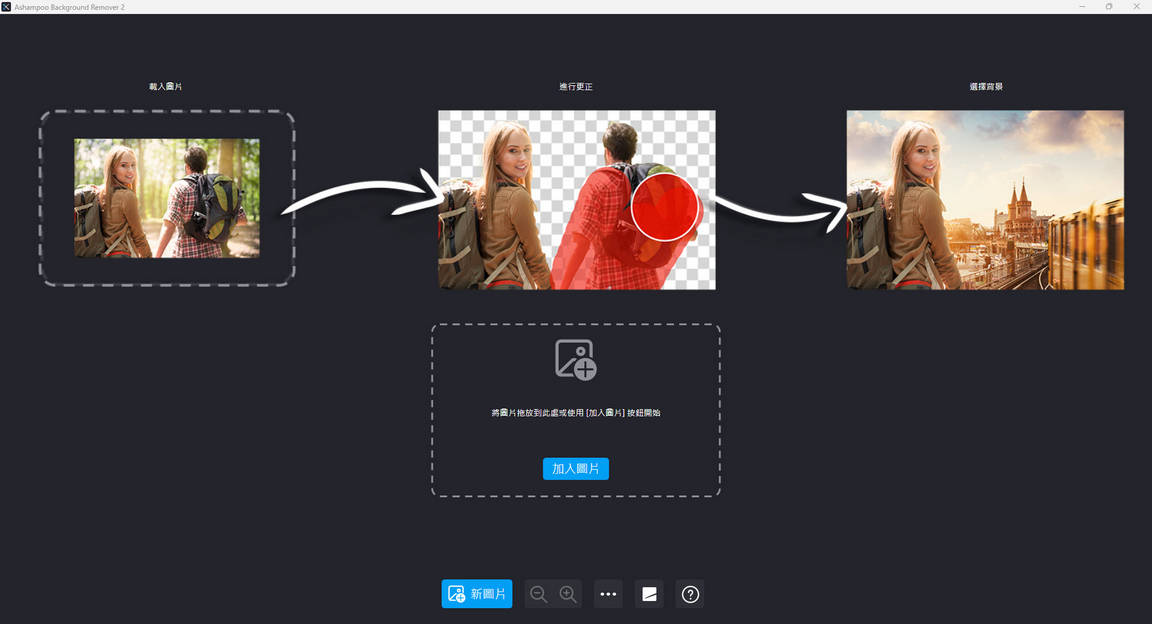Click the Ashampoo logo icon in toolbar
This screenshot has width=1152, height=624.
click(649, 594)
